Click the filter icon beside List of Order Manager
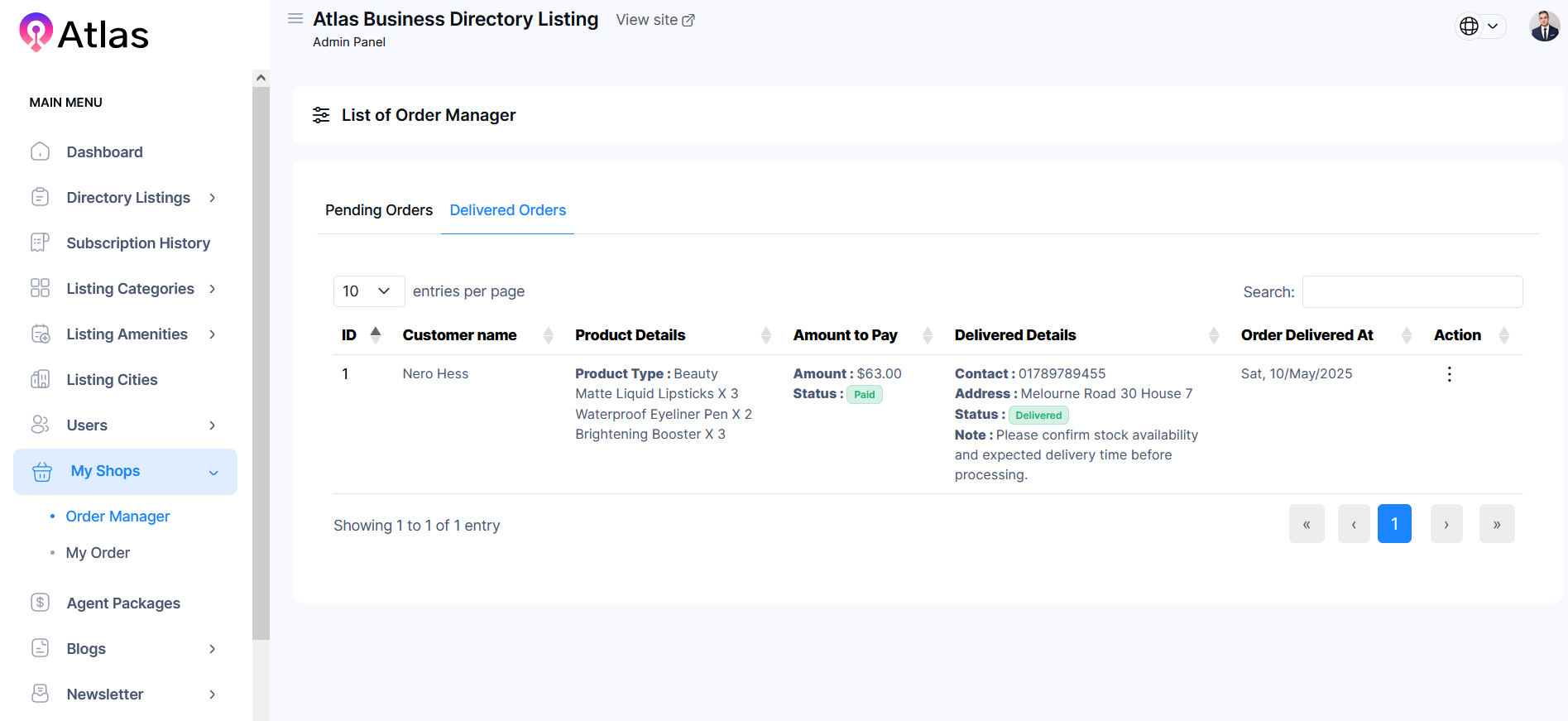Viewport: 1568px width, 721px height. pos(321,115)
